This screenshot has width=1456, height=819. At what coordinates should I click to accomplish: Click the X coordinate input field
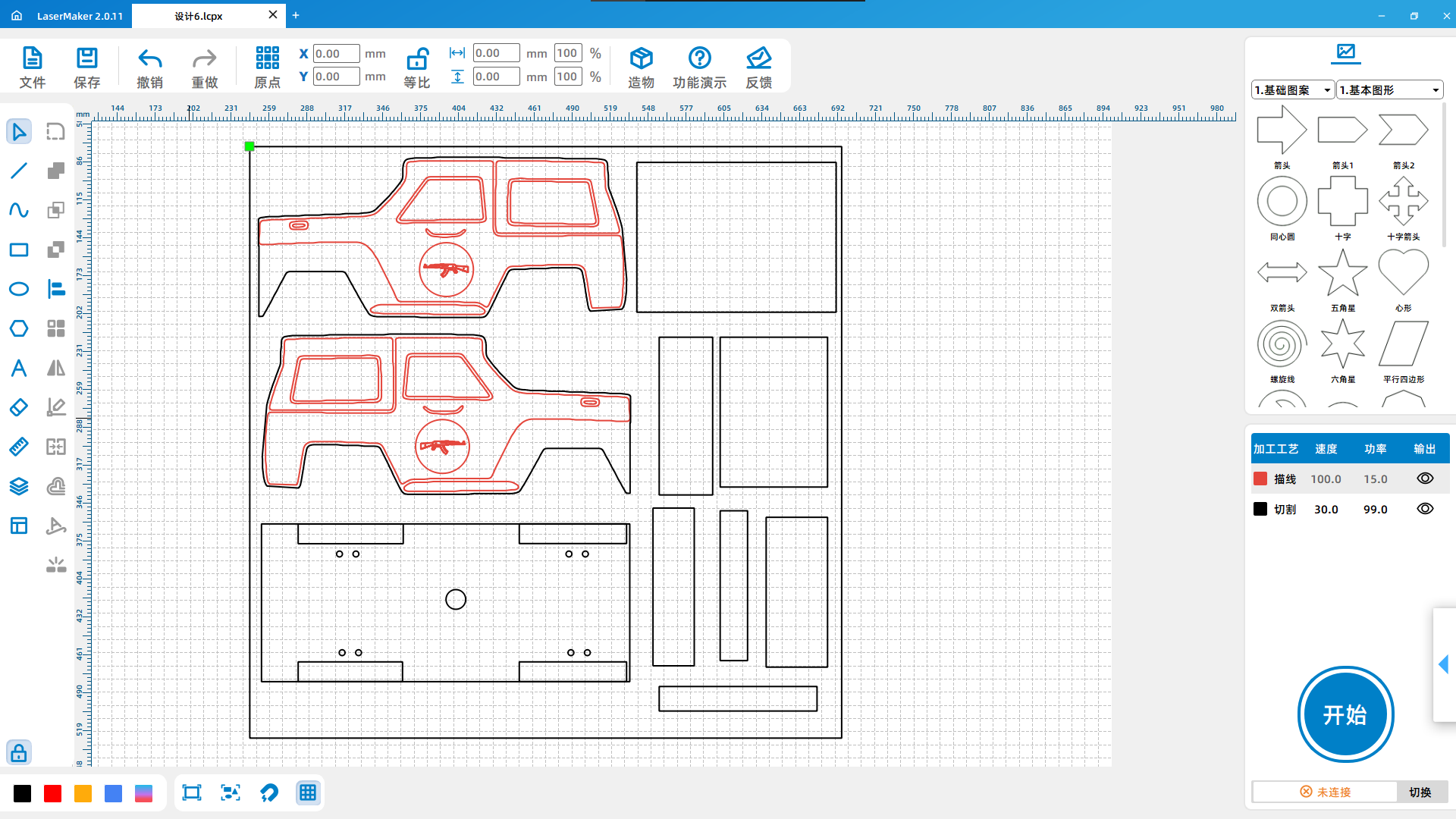[x=337, y=54]
